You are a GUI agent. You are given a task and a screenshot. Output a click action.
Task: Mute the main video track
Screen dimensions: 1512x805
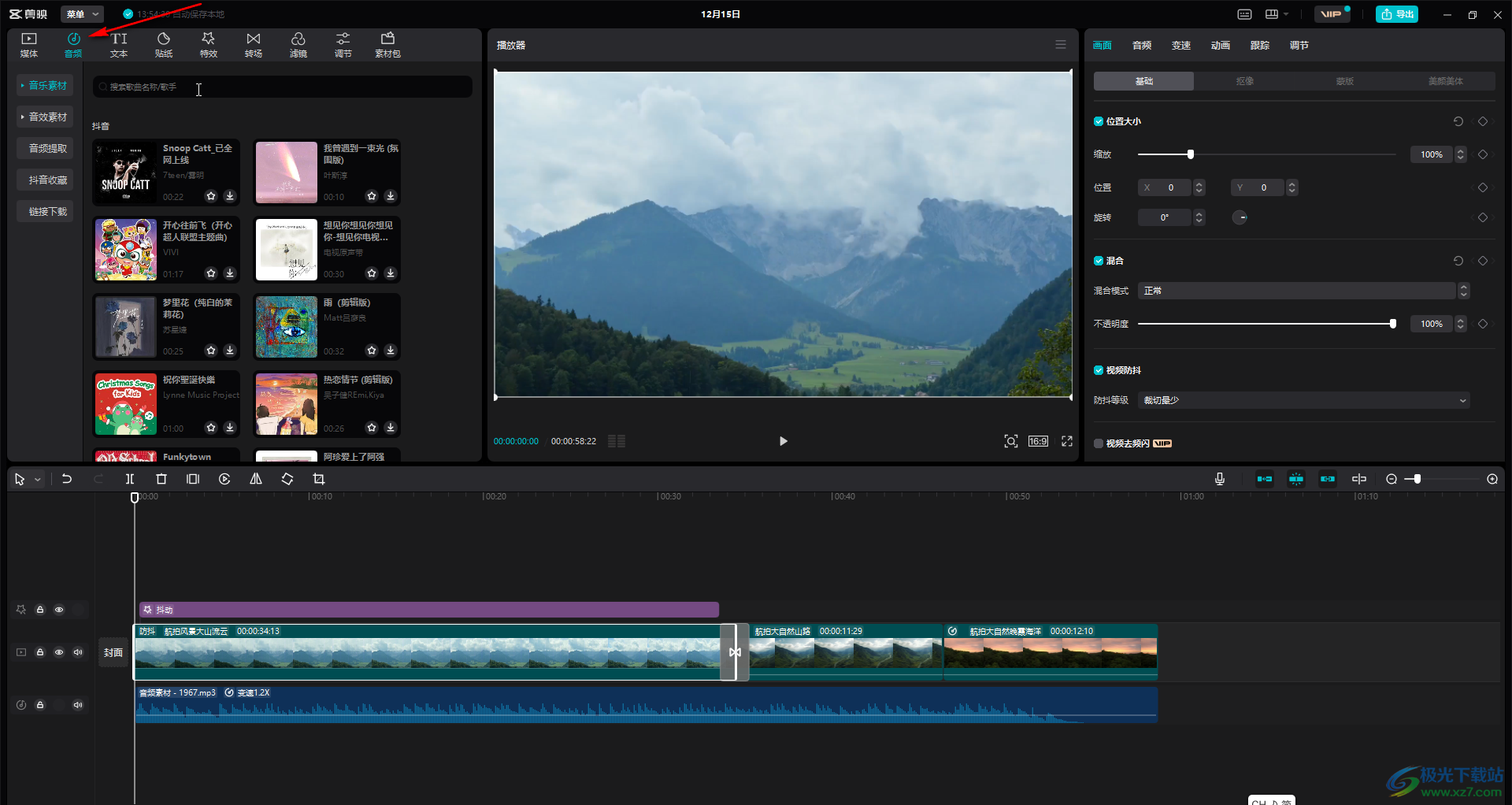point(78,652)
